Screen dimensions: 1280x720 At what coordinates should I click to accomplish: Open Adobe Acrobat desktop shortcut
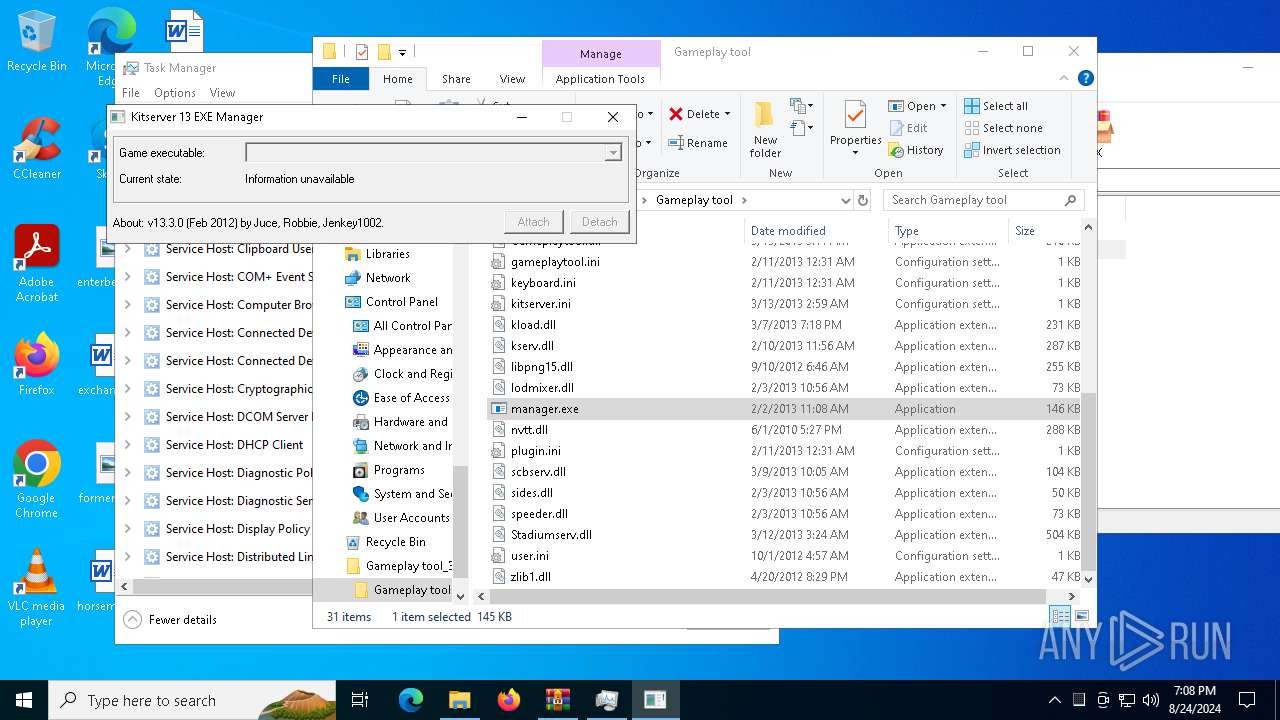pos(36,264)
